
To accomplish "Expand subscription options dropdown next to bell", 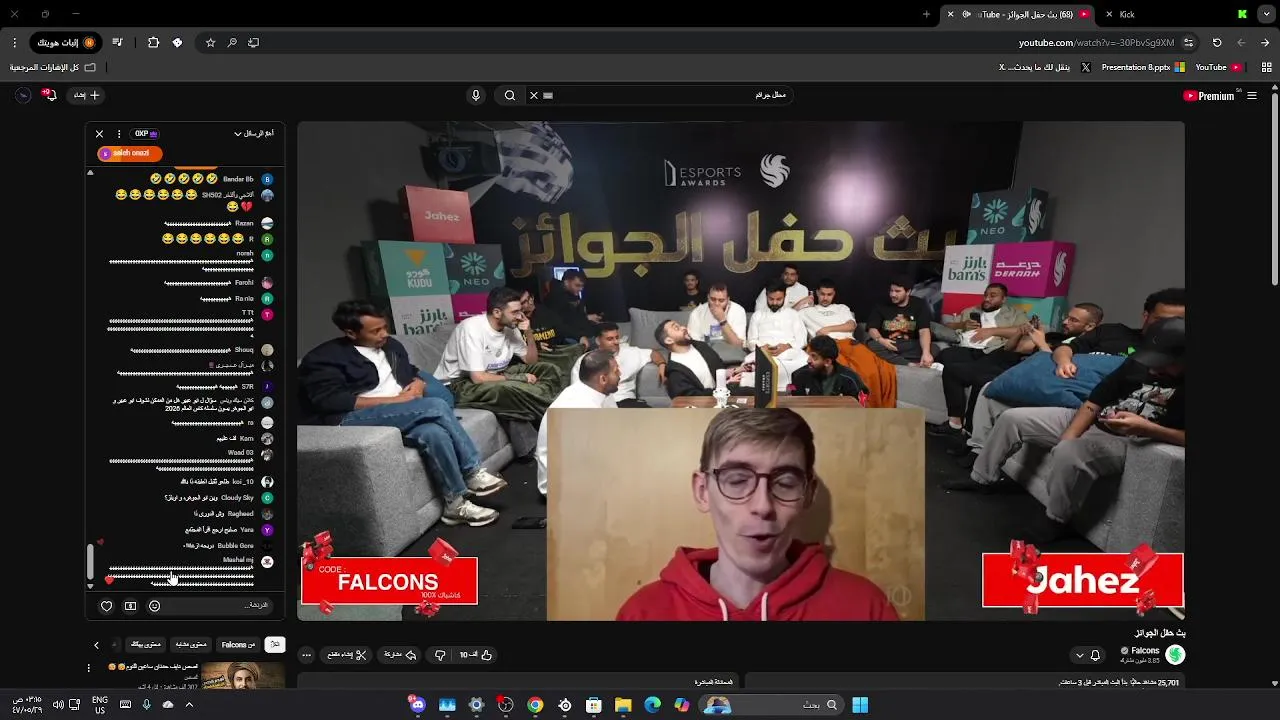I will tap(1079, 655).
